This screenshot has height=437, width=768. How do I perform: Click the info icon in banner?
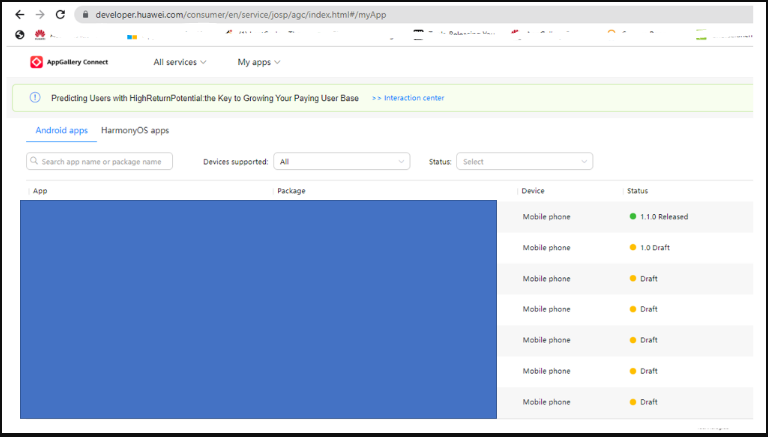[x=35, y=97]
